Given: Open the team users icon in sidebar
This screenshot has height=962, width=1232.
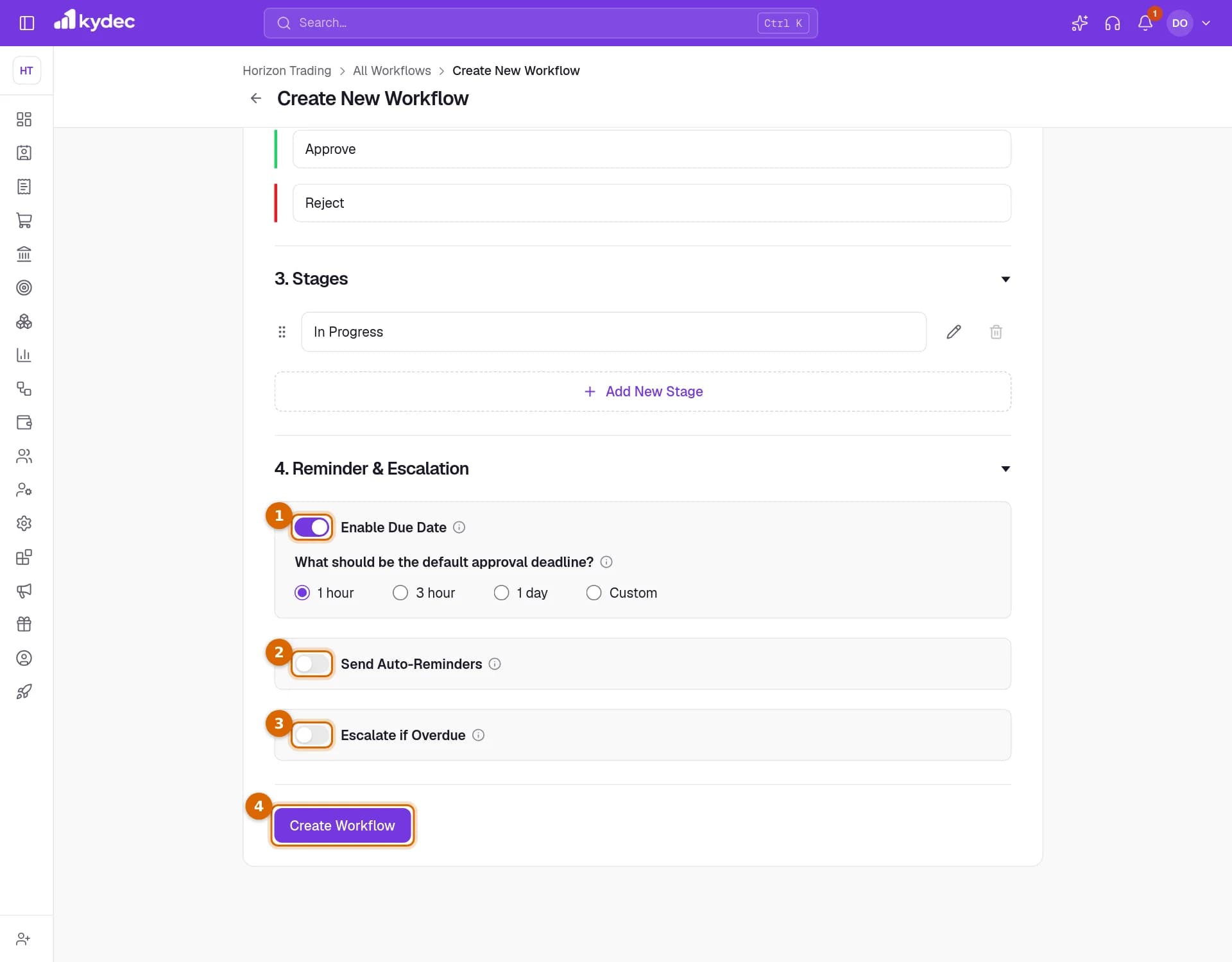Looking at the screenshot, I should point(24,456).
